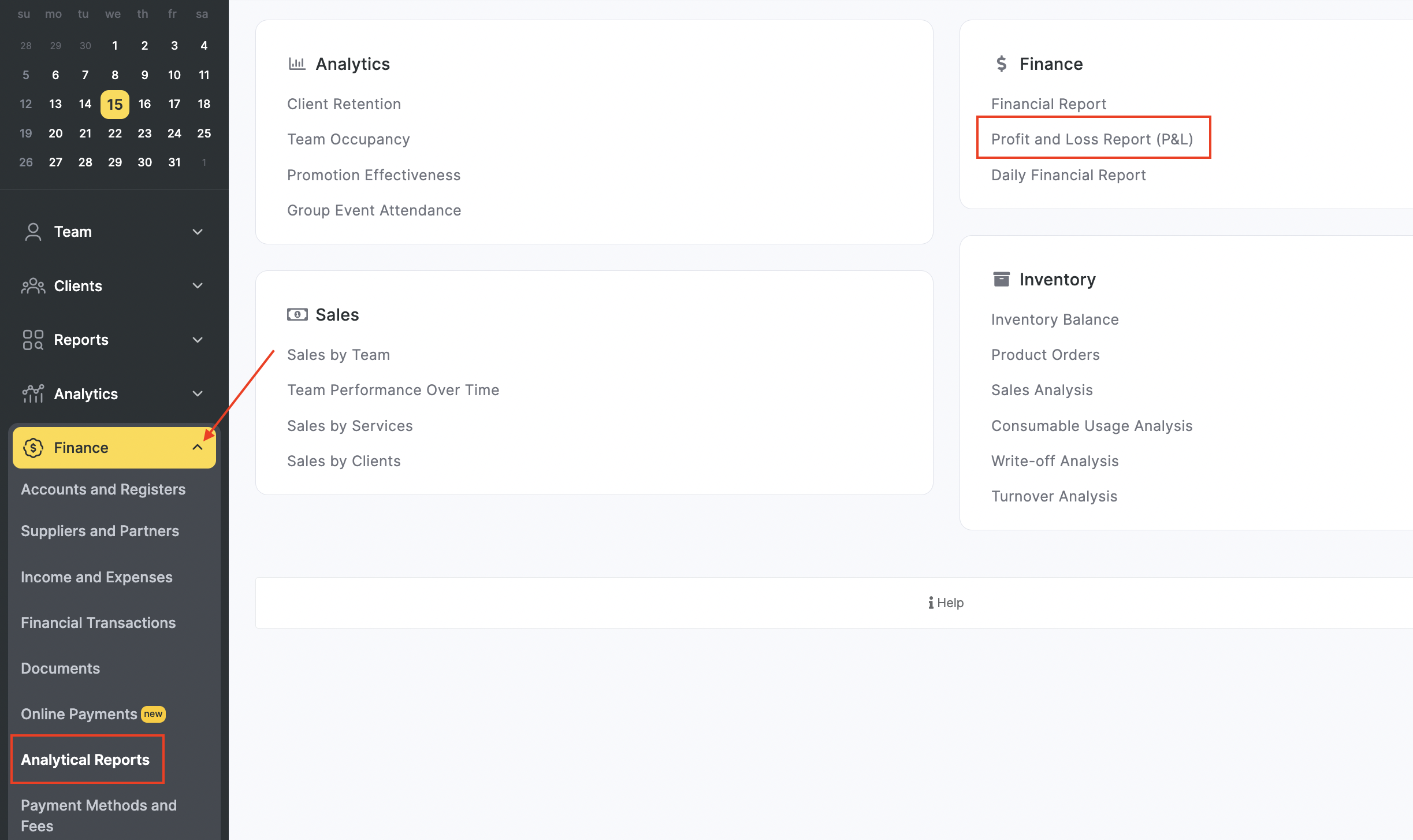Open Profit and Loss Report (P&L)
The height and width of the screenshot is (840, 1413).
coord(1092,139)
